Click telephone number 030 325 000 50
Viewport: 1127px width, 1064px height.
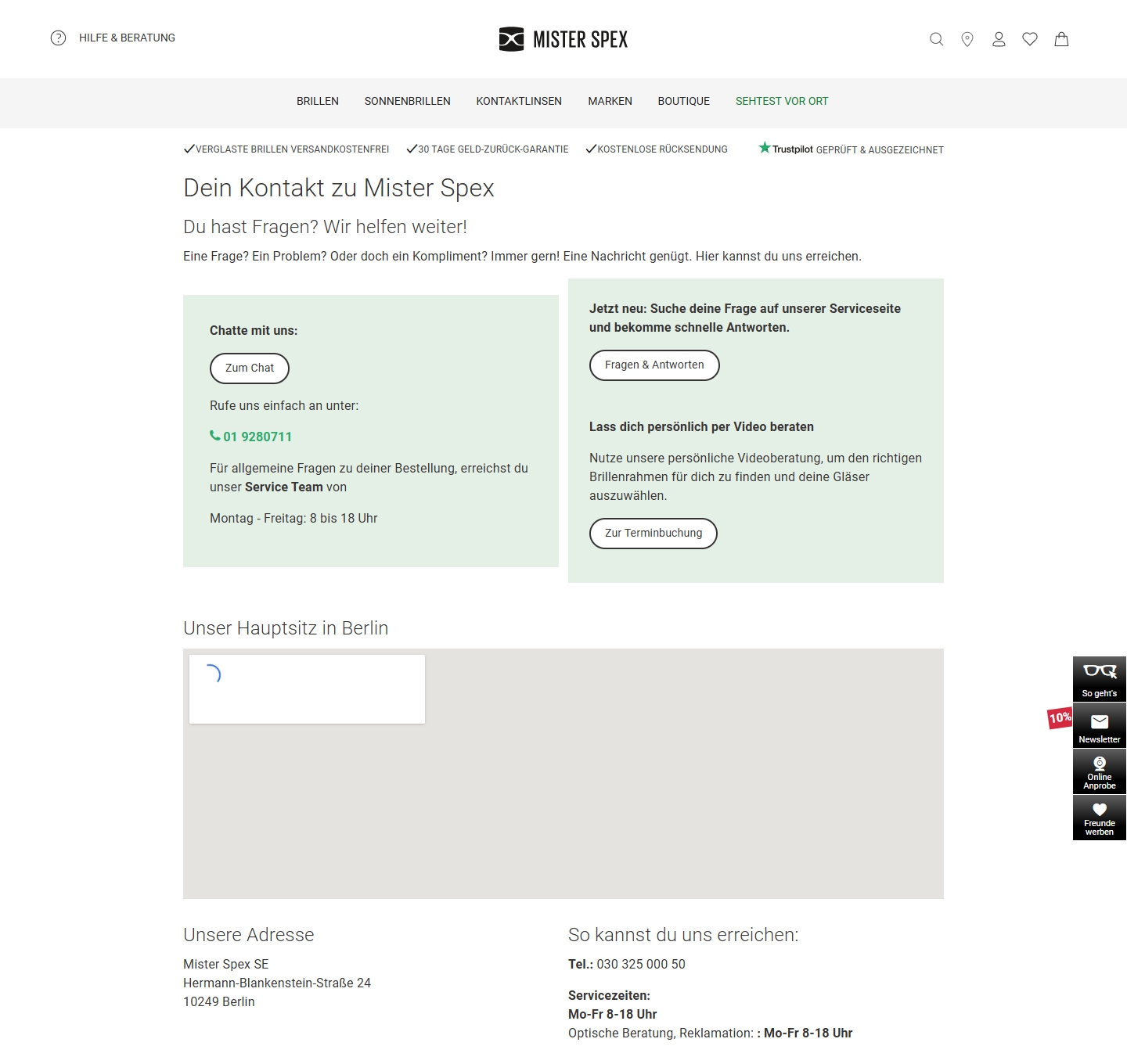(641, 964)
